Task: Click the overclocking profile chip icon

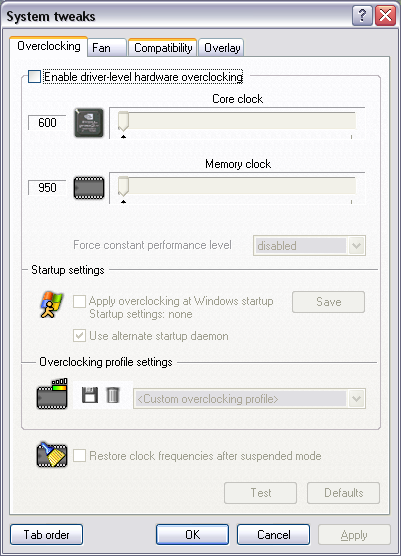Action: [x=52, y=394]
